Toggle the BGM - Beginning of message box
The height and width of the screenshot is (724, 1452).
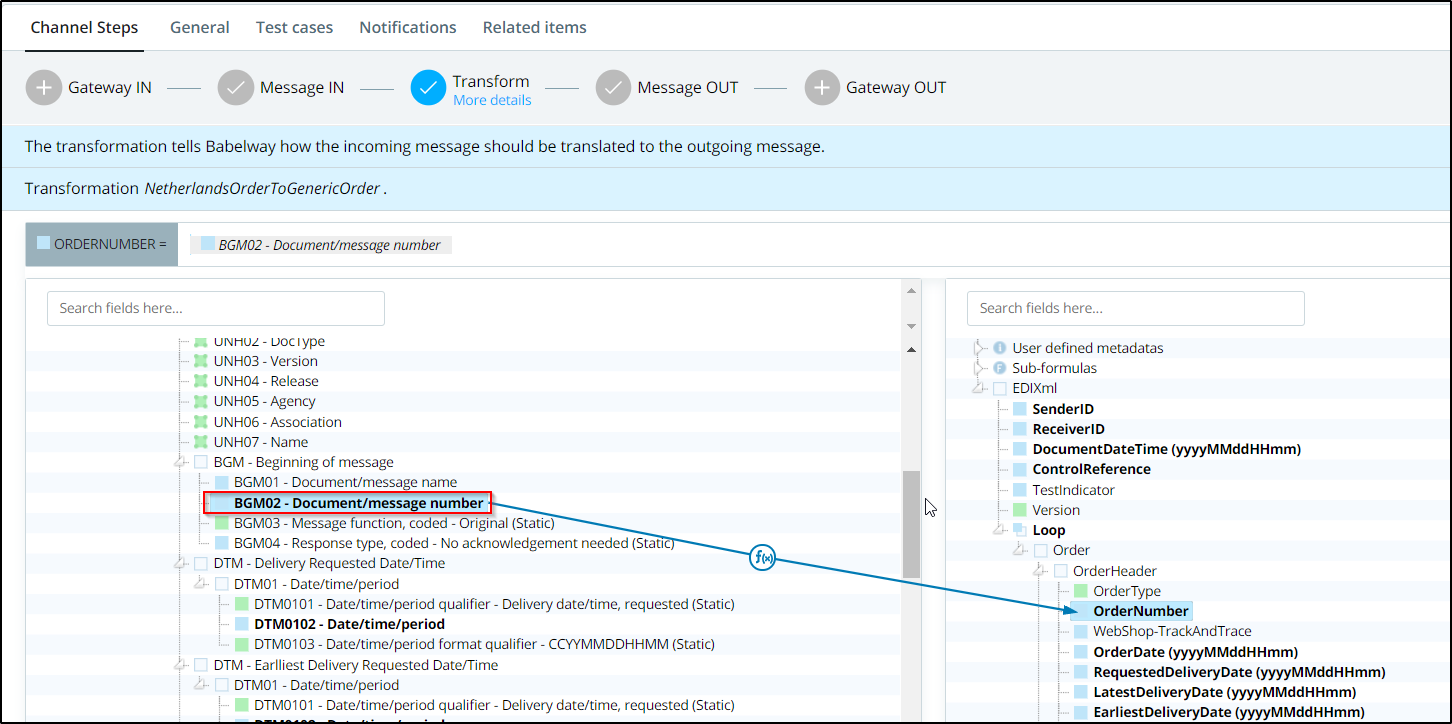click(201, 462)
